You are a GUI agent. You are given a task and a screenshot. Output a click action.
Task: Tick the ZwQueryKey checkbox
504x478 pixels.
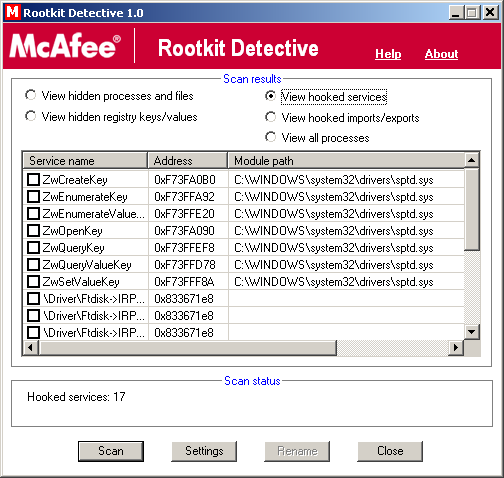click(33, 248)
